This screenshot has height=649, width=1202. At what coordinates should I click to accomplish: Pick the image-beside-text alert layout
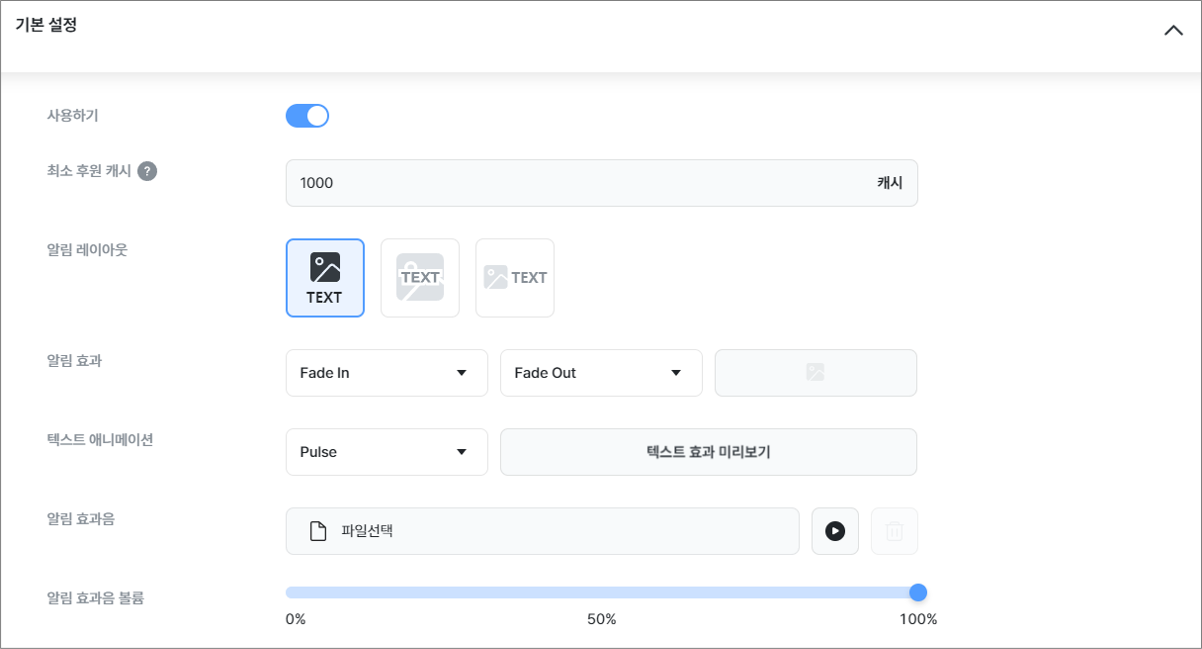(x=515, y=278)
